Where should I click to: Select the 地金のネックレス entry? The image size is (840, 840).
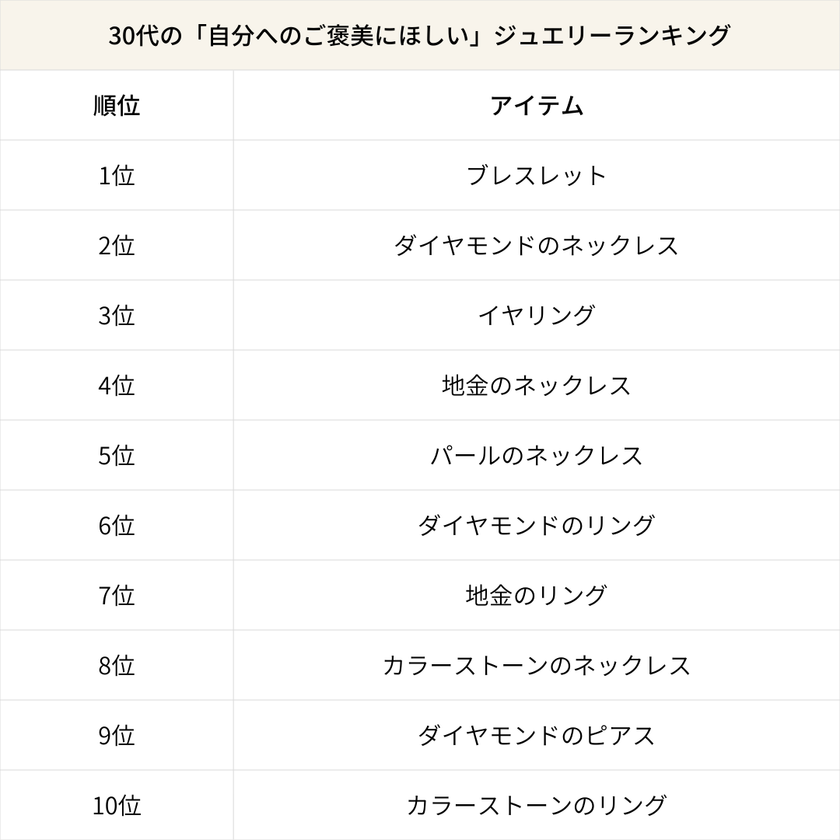536,386
